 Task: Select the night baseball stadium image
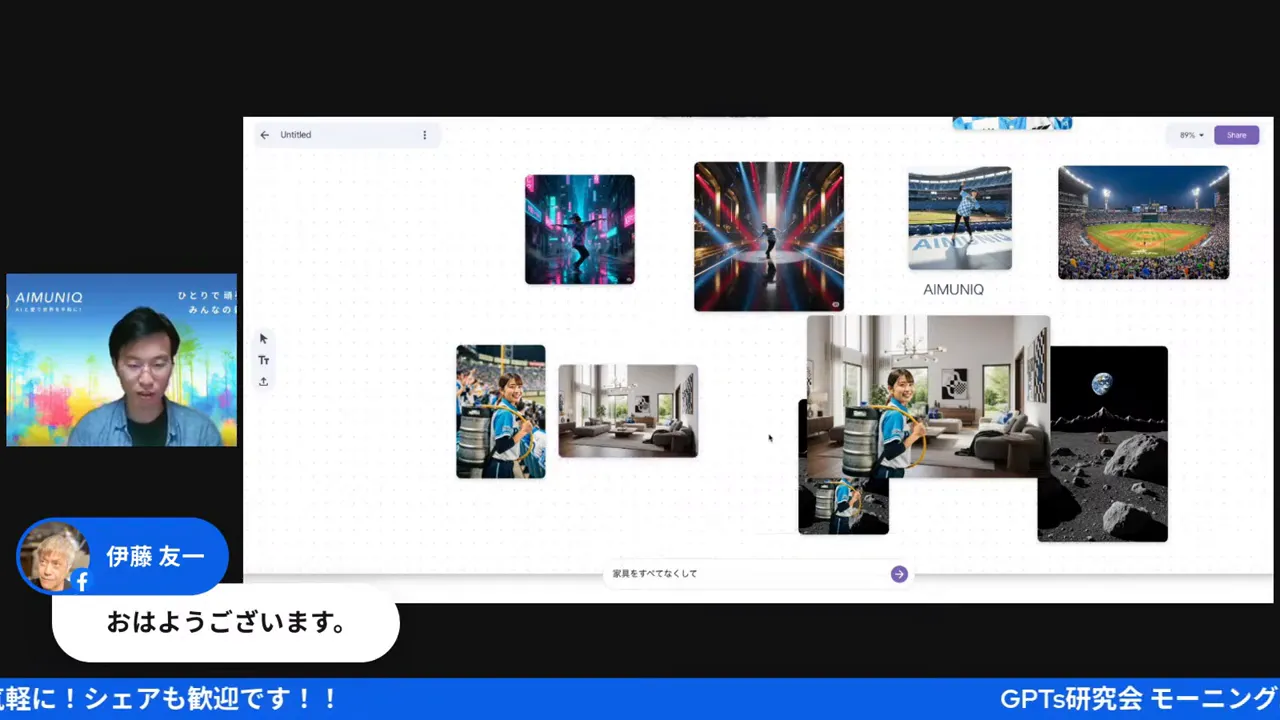[x=1143, y=222]
